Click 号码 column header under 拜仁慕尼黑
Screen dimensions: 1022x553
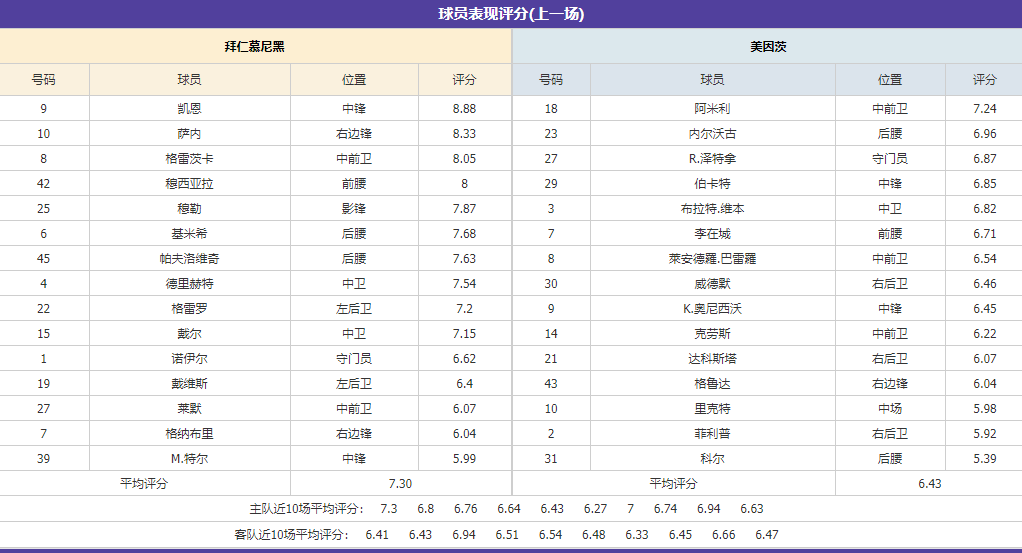[44, 80]
